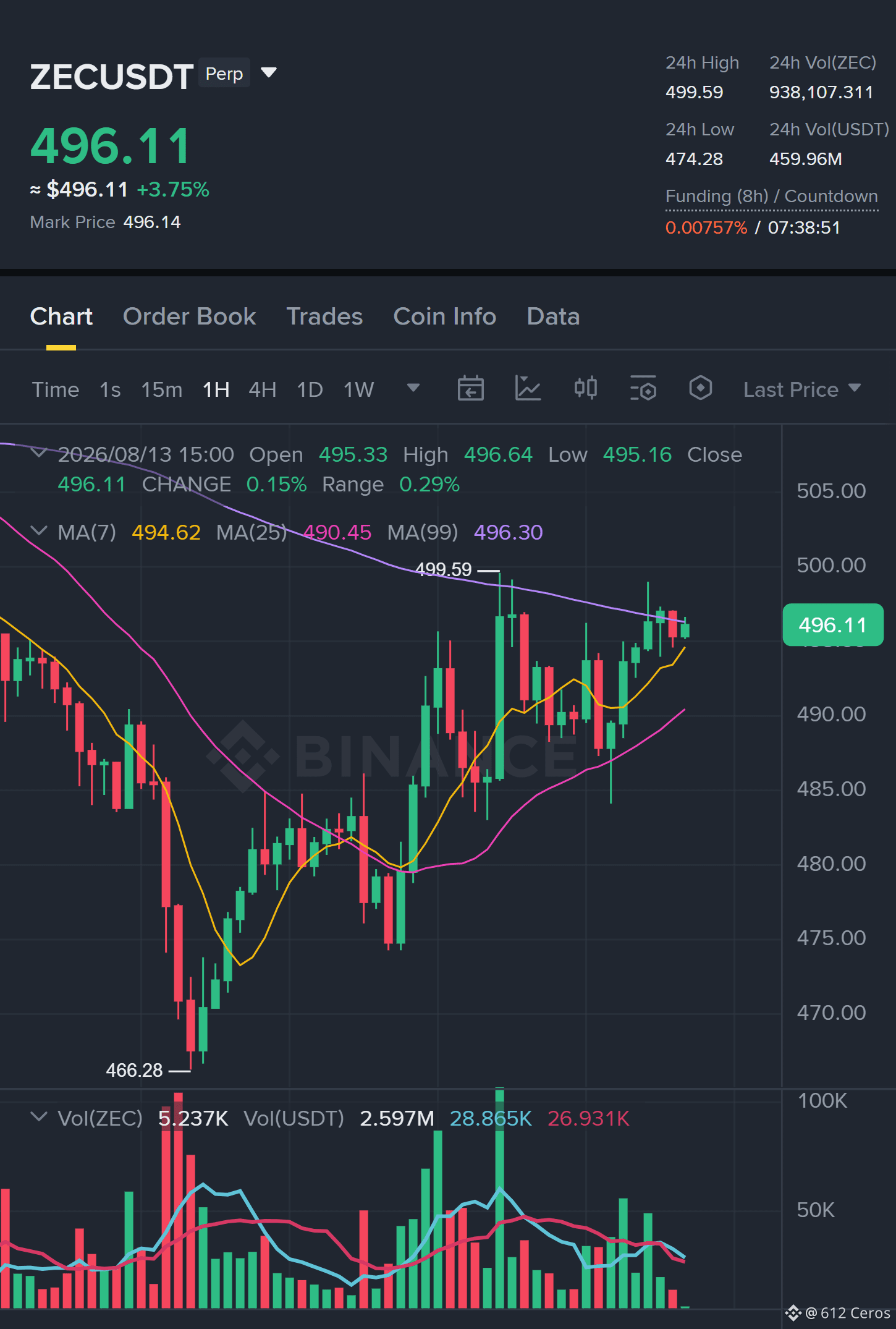Switch to the Chart tab
Screen dimensions: 896x1329
[61, 316]
